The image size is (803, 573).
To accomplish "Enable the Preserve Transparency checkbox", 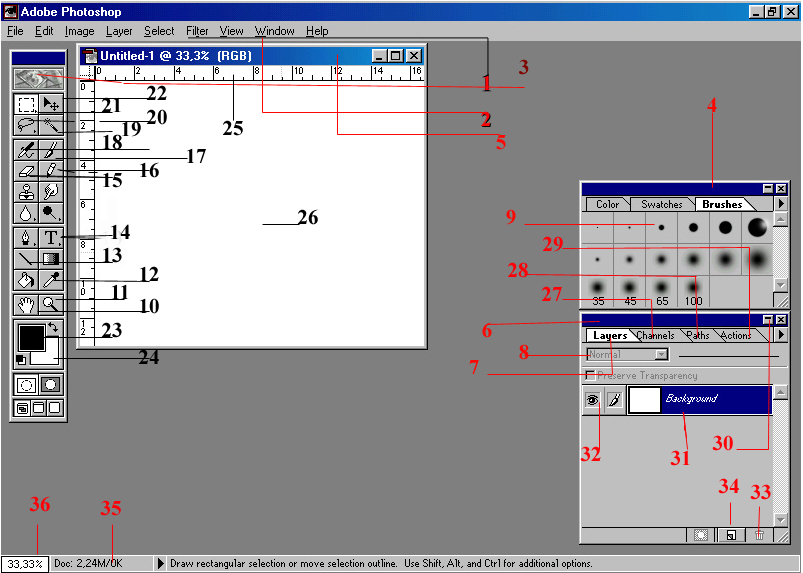I will (x=590, y=375).
